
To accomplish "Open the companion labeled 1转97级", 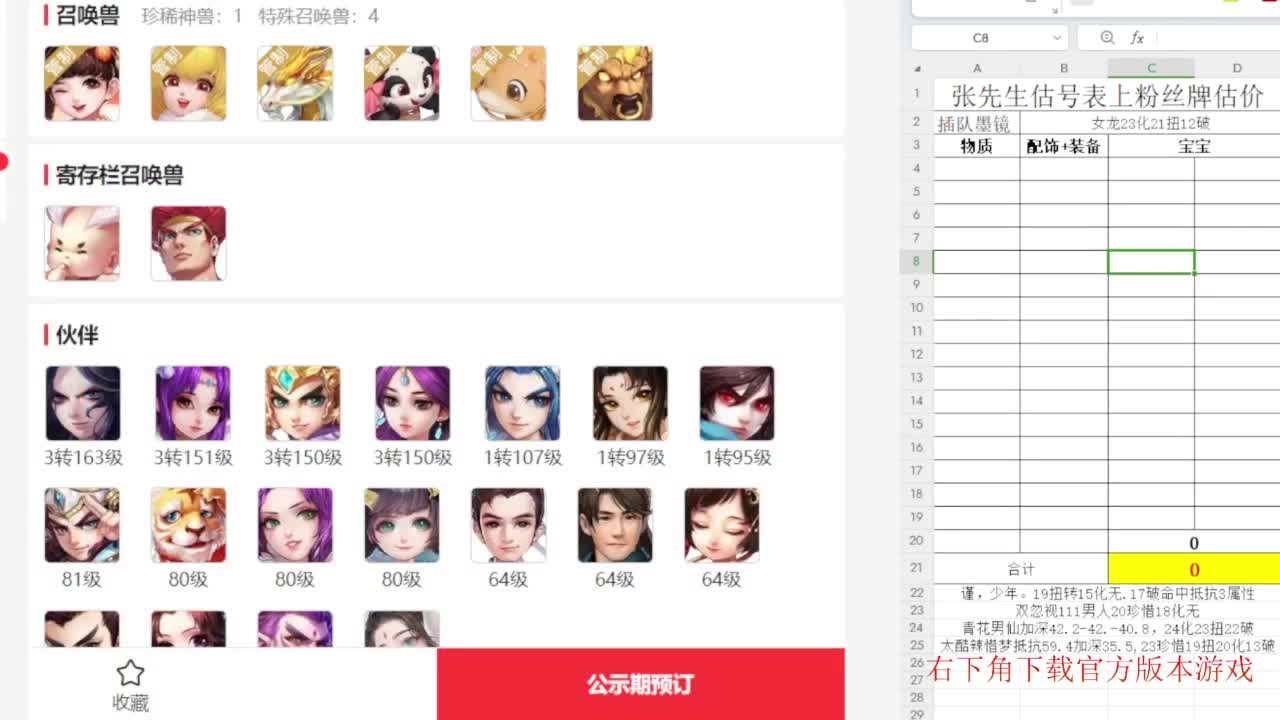I will tap(630, 403).
